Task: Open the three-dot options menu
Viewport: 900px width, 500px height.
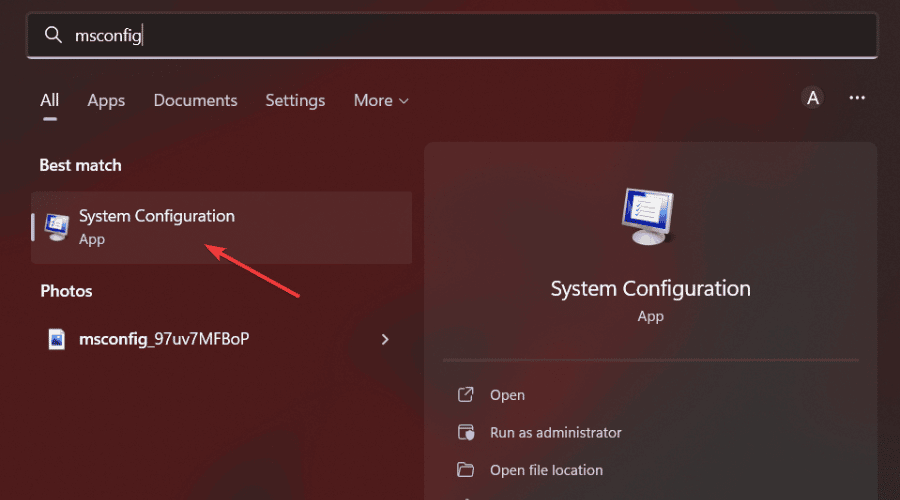Action: click(x=857, y=98)
